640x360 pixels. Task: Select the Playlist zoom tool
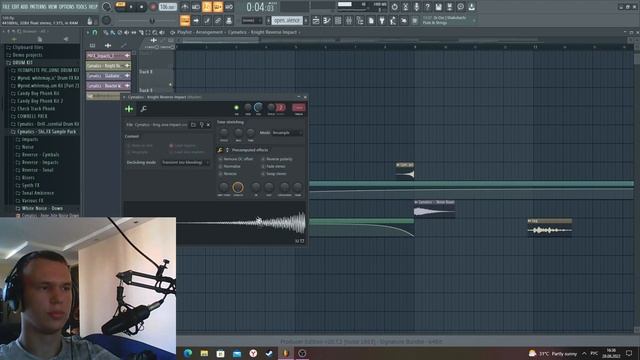tap(155, 32)
